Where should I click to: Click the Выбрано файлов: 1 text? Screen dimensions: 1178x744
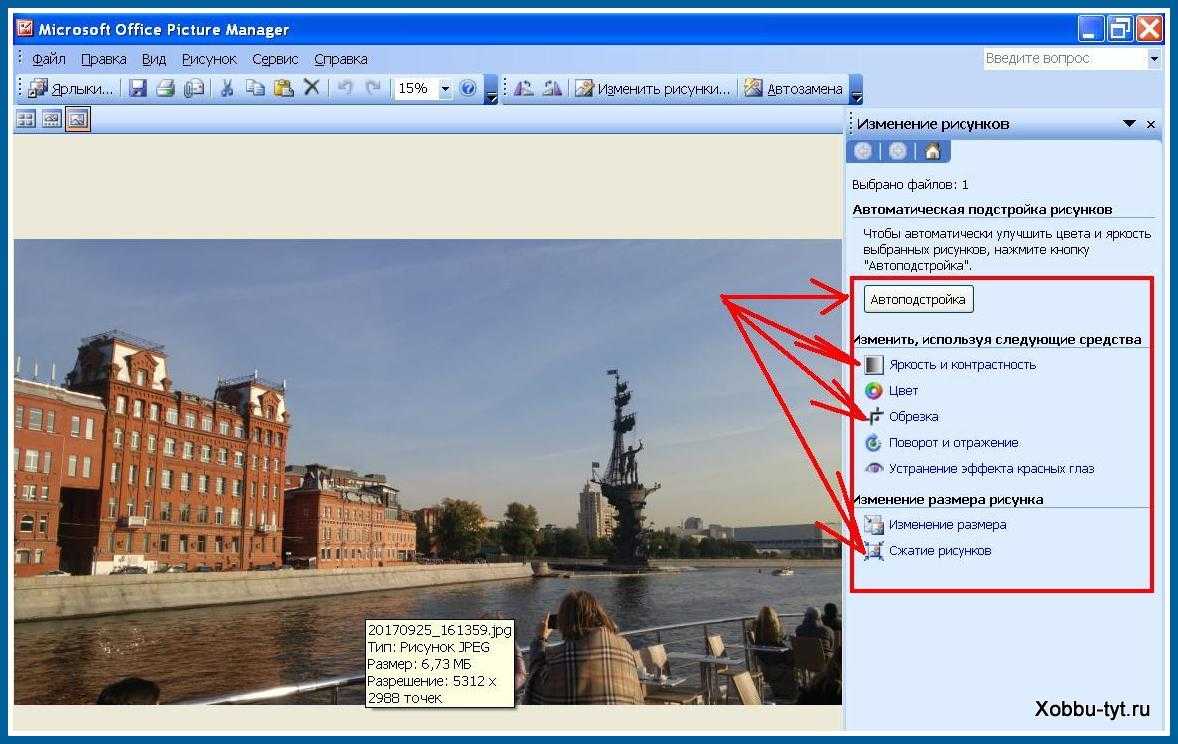click(x=910, y=184)
